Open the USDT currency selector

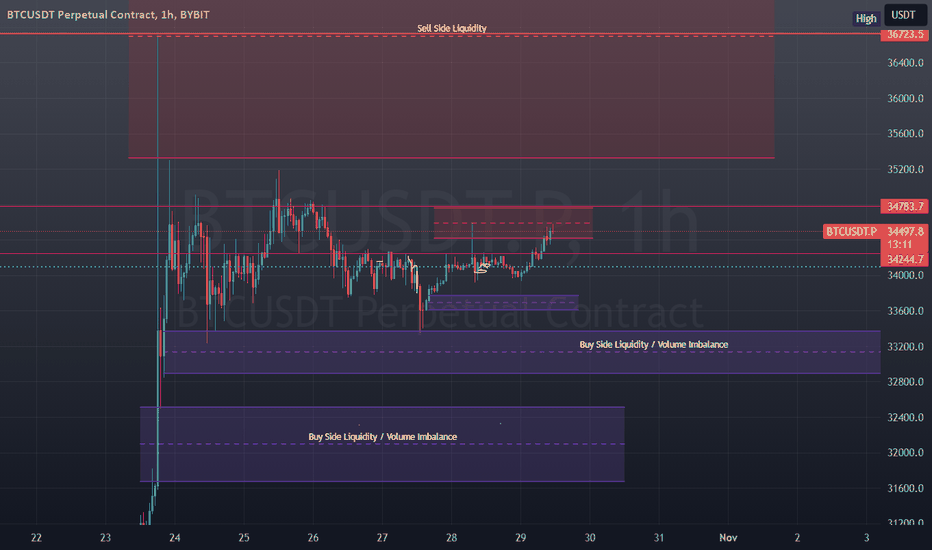[905, 15]
